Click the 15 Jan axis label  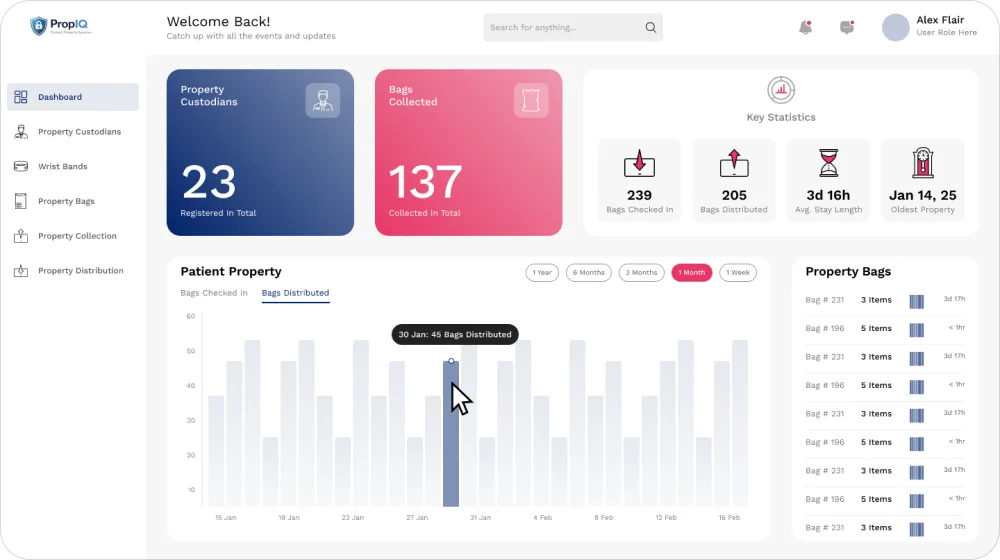[x=226, y=518]
